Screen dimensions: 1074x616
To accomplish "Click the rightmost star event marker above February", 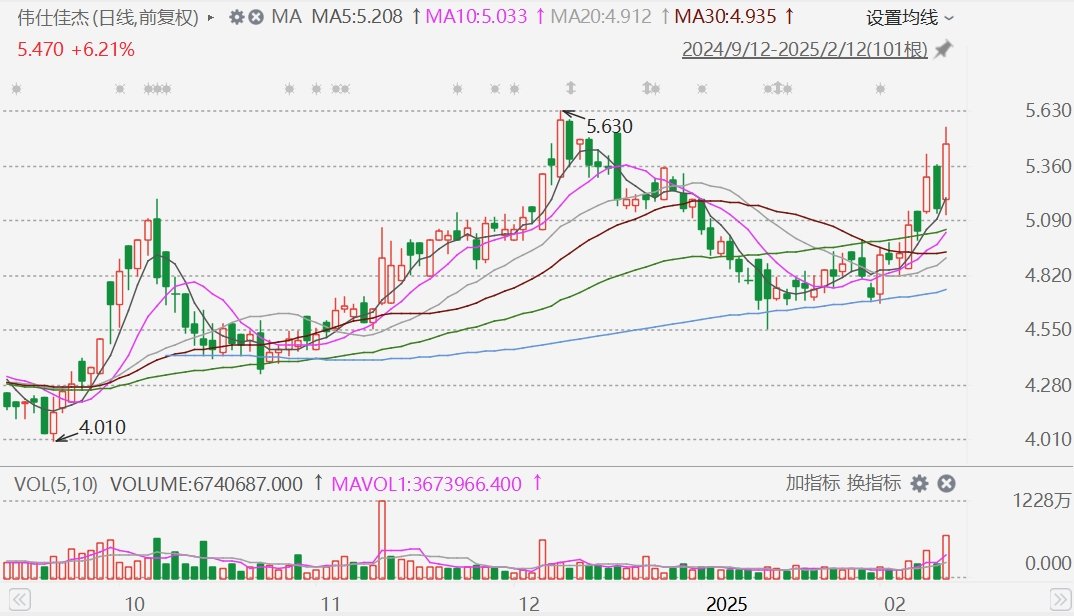I will click(880, 88).
